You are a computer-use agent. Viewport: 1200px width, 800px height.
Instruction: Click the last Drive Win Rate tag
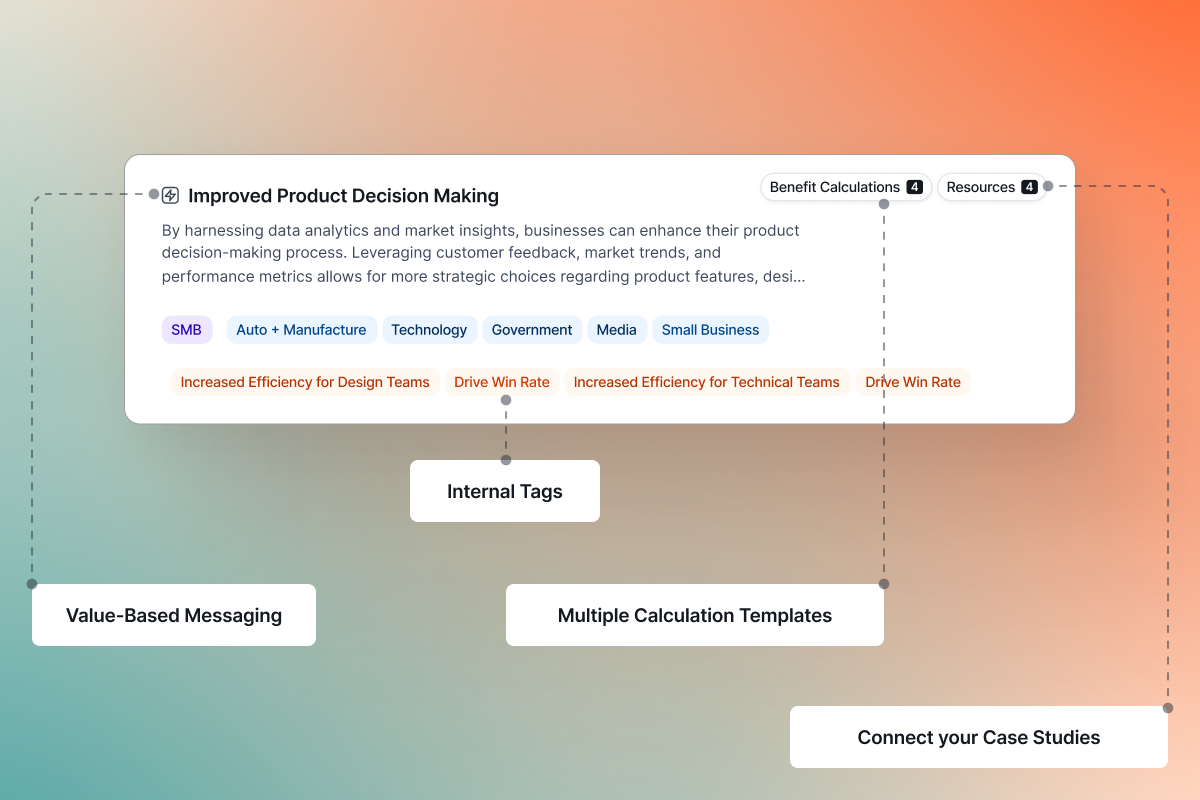pyautogui.click(x=913, y=382)
